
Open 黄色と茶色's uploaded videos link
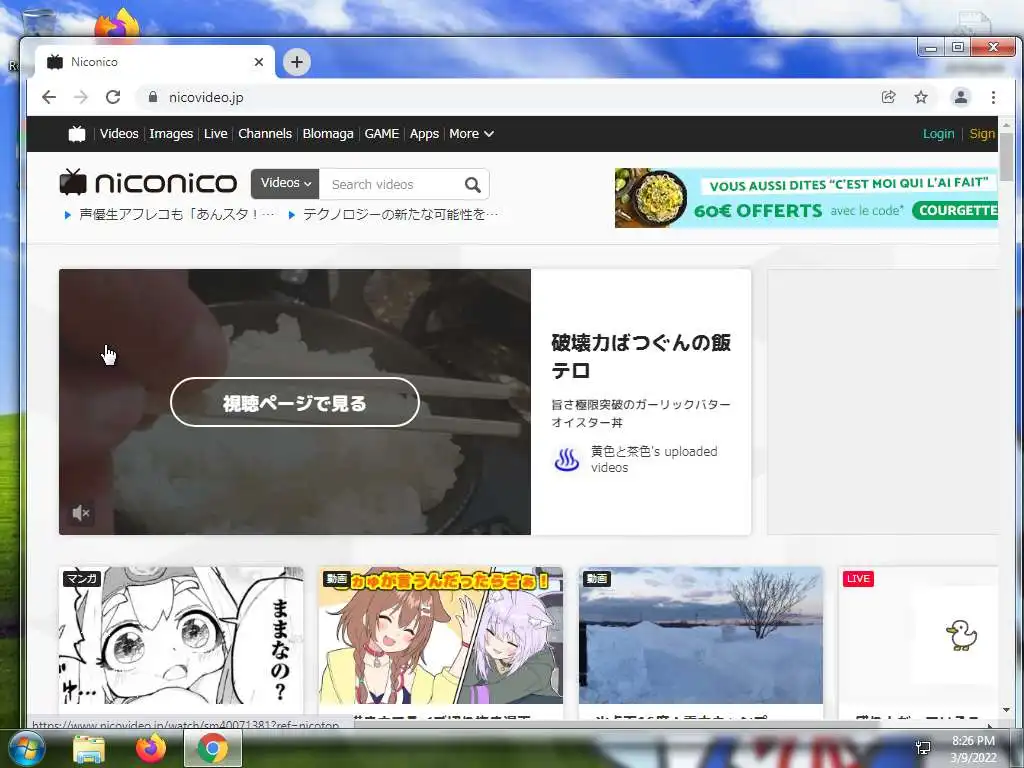tap(654, 459)
